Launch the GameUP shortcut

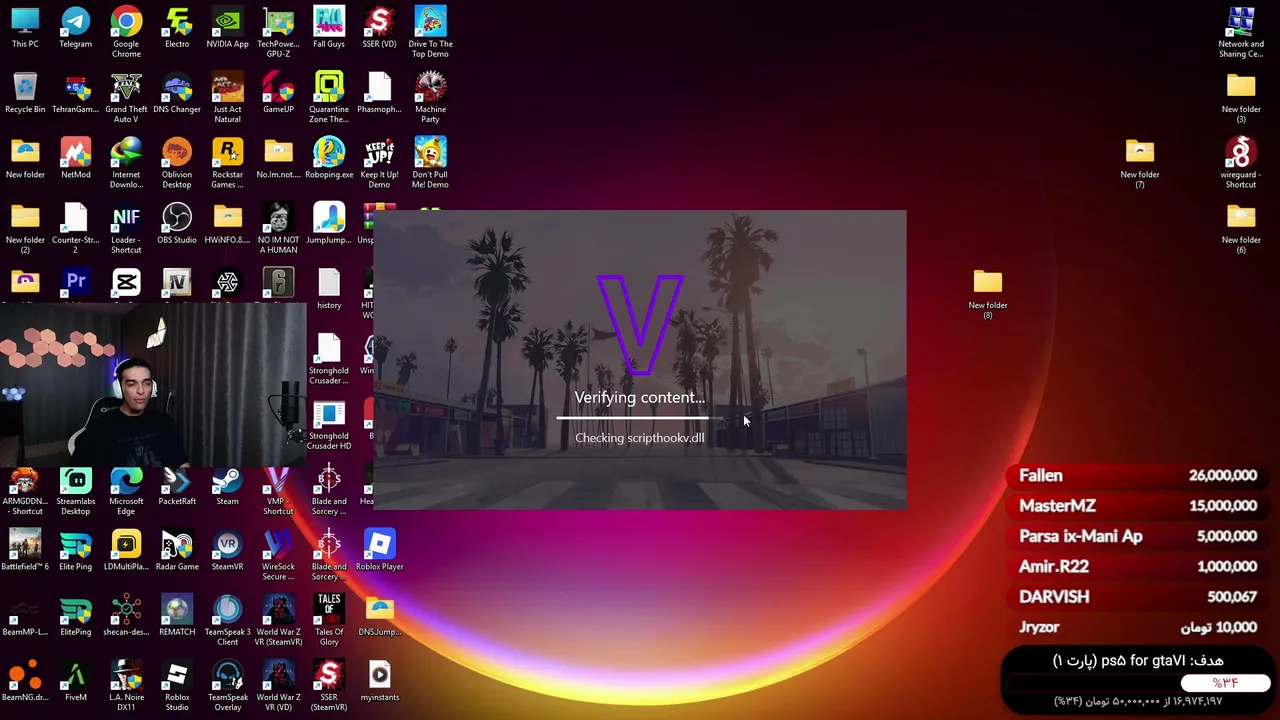(278, 93)
